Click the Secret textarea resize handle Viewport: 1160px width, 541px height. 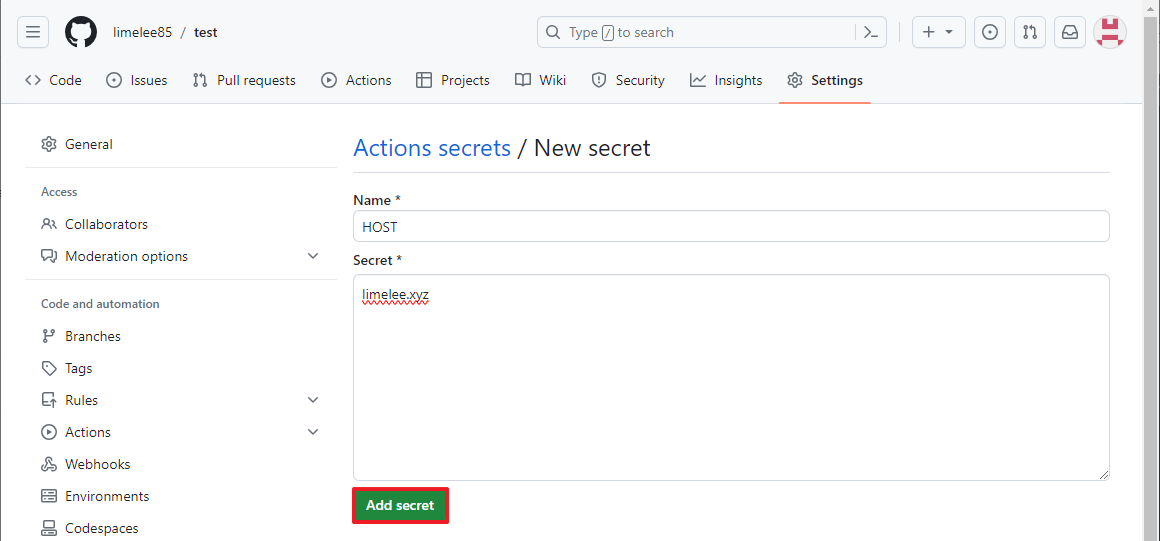(1103, 474)
